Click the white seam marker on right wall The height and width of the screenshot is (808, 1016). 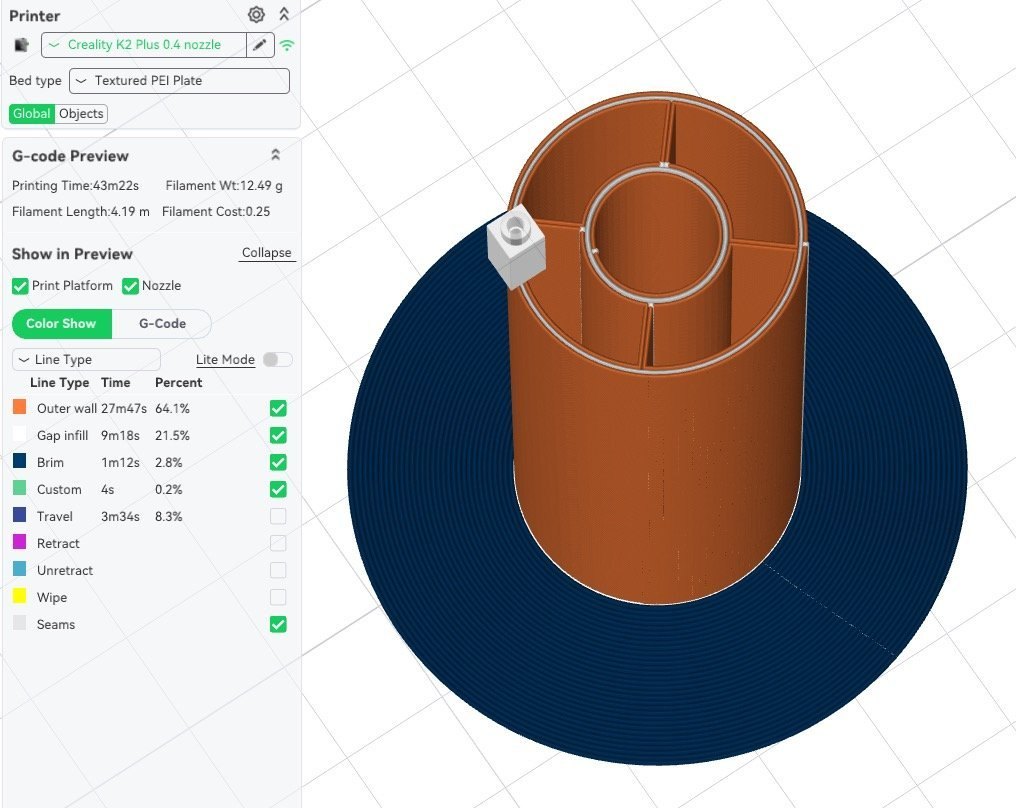coord(805,242)
